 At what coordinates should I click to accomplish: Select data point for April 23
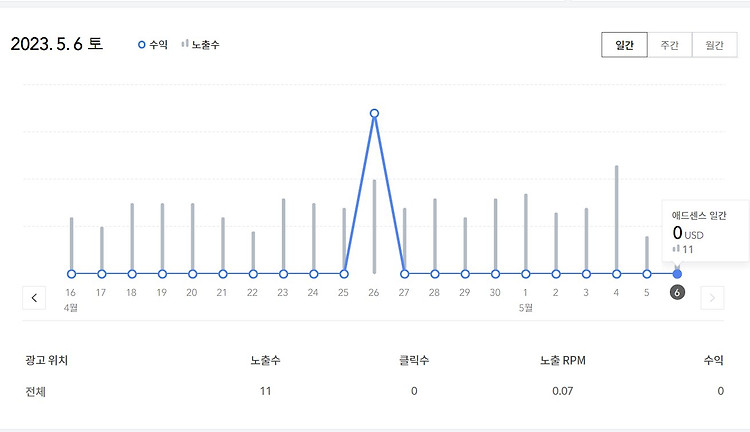tap(283, 274)
